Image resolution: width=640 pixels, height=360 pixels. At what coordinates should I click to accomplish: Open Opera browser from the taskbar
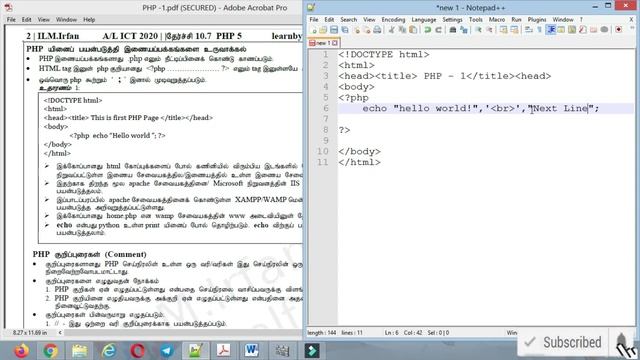138,351
